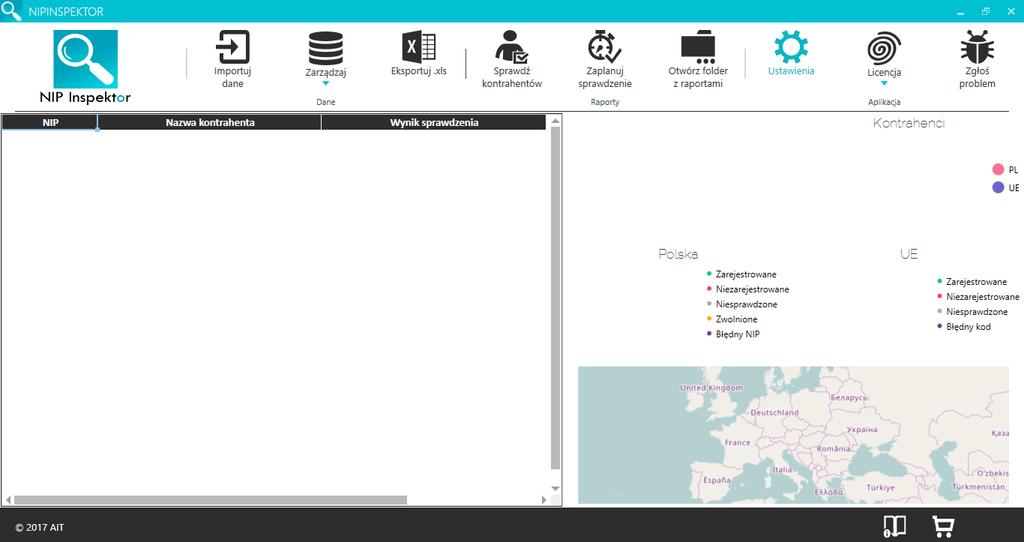The height and width of the screenshot is (542, 1024).
Task: Select Błędny NIP legend entry
Action: (733, 334)
